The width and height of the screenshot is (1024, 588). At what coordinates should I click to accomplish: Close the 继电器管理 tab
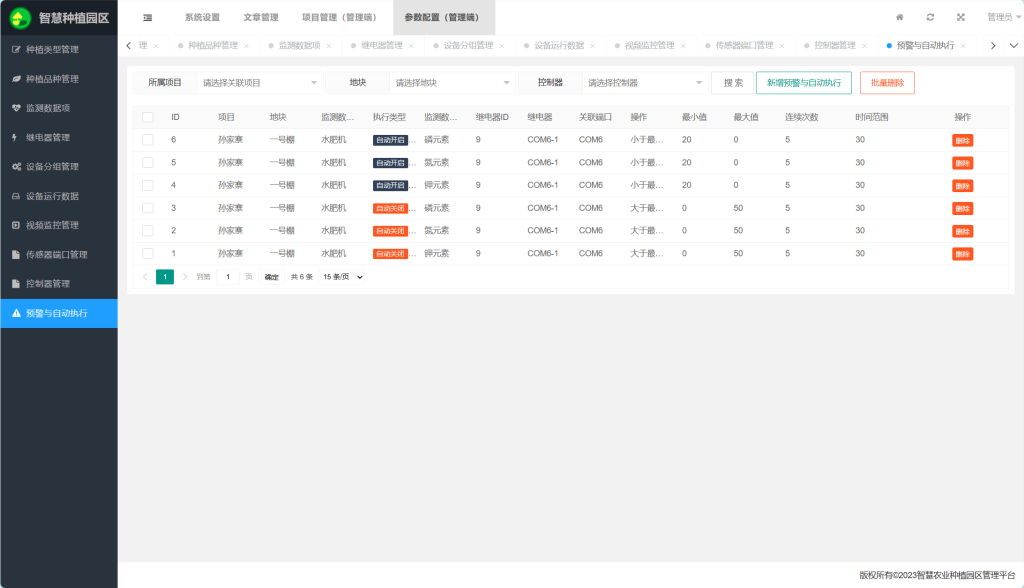pos(411,46)
